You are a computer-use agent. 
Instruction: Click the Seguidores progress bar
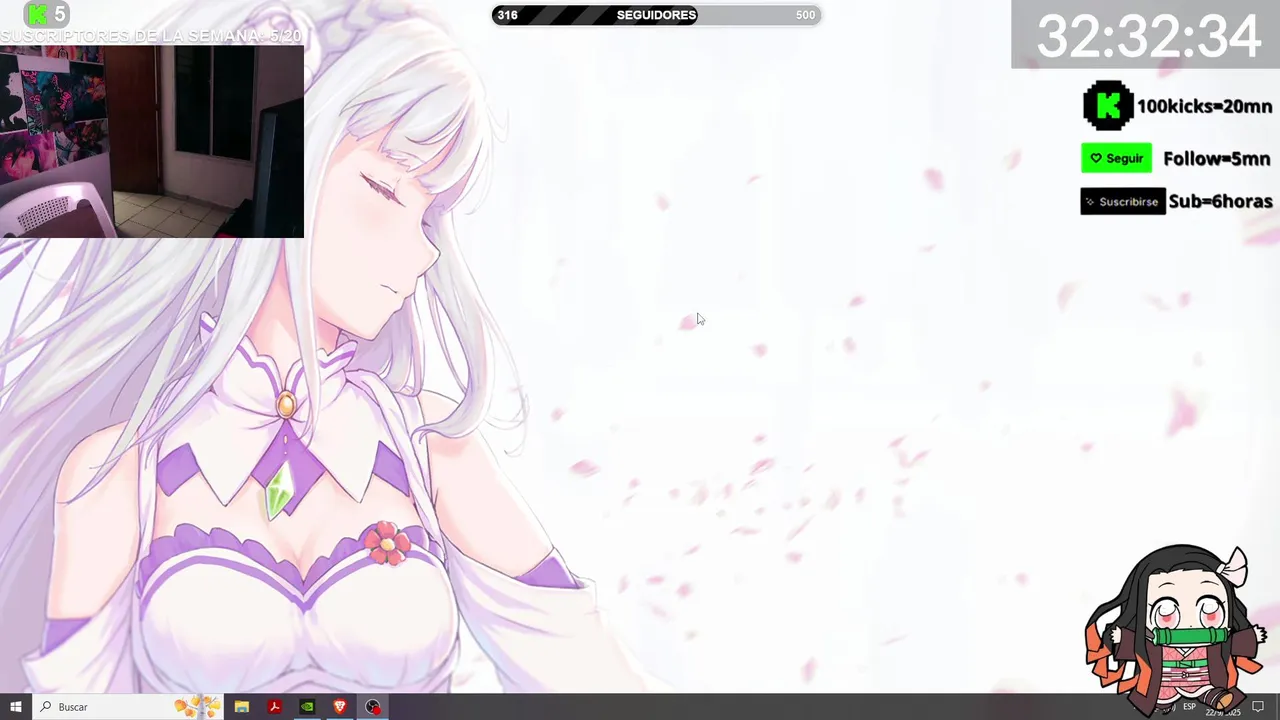(x=656, y=15)
